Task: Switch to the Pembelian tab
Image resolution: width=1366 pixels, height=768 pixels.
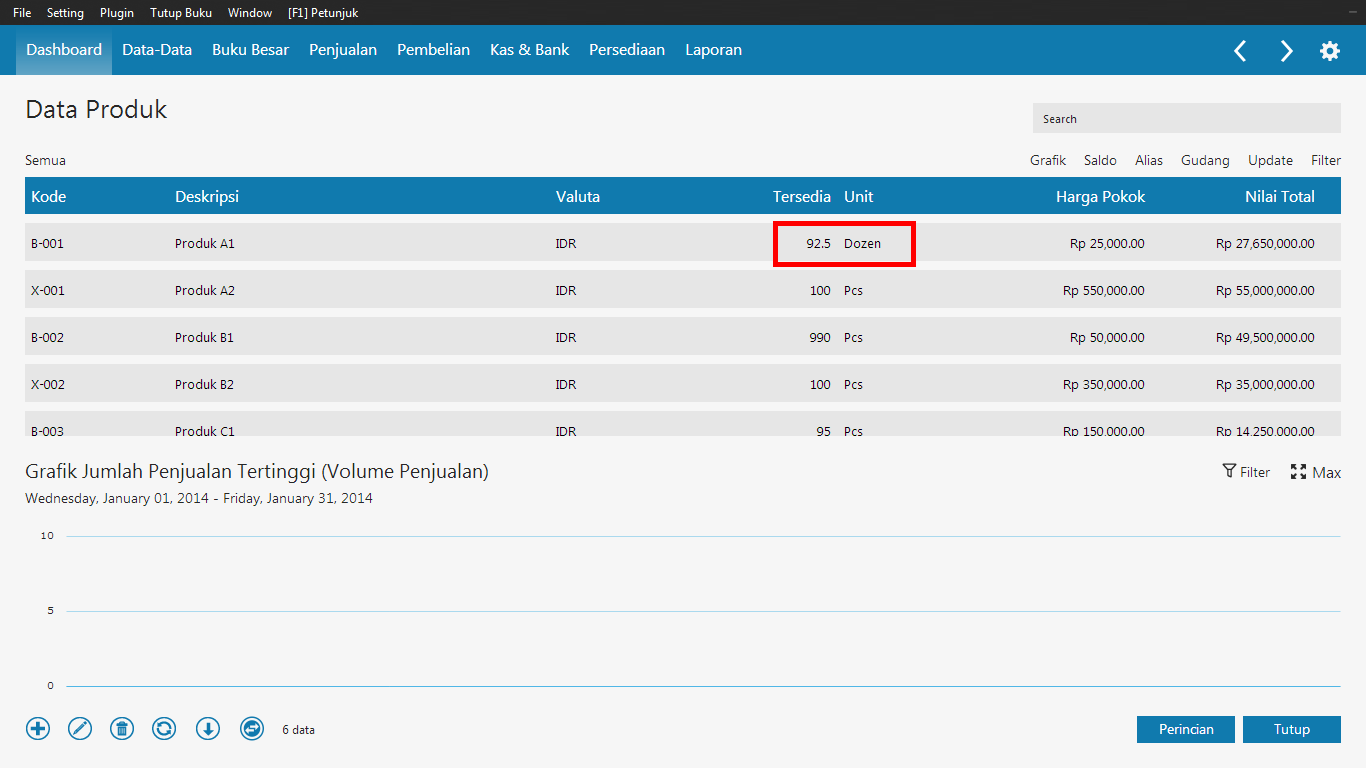Action: [433, 50]
